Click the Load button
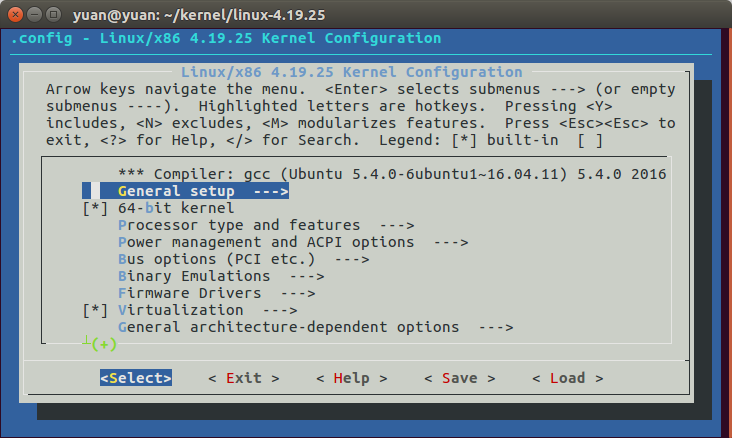The height and width of the screenshot is (438, 732). pyautogui.click(x=568, y=378)
